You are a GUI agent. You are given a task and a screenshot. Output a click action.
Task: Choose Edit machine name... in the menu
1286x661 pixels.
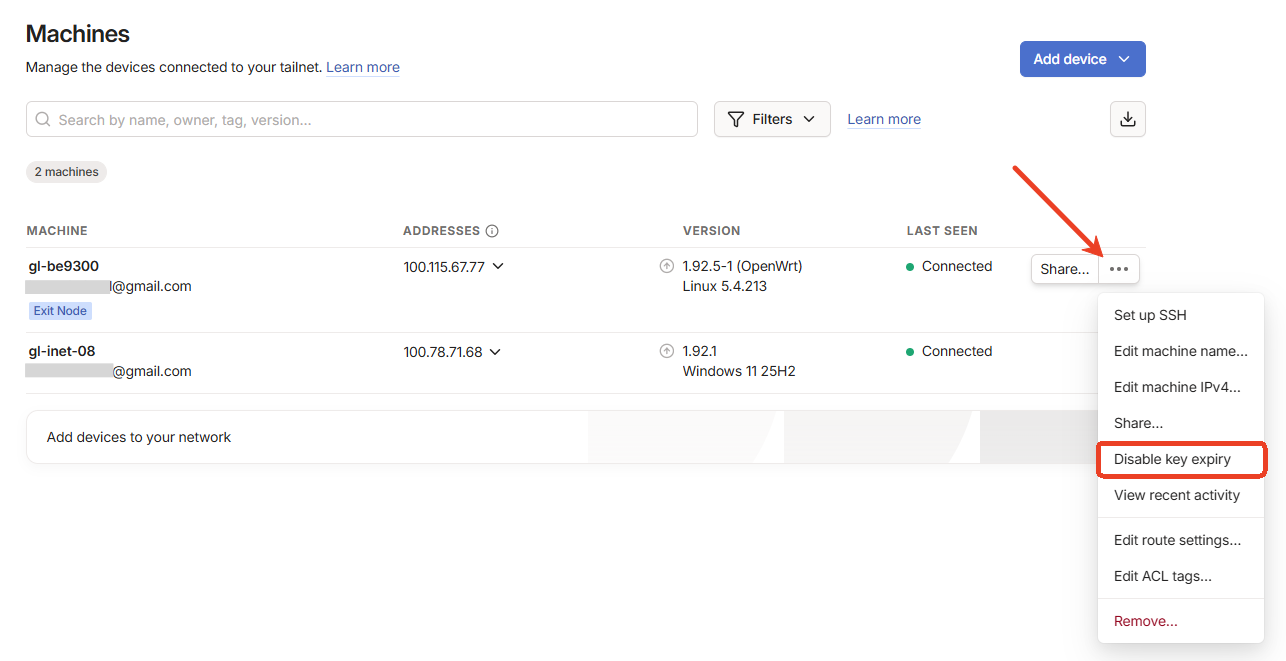(x=1181, y=351)
